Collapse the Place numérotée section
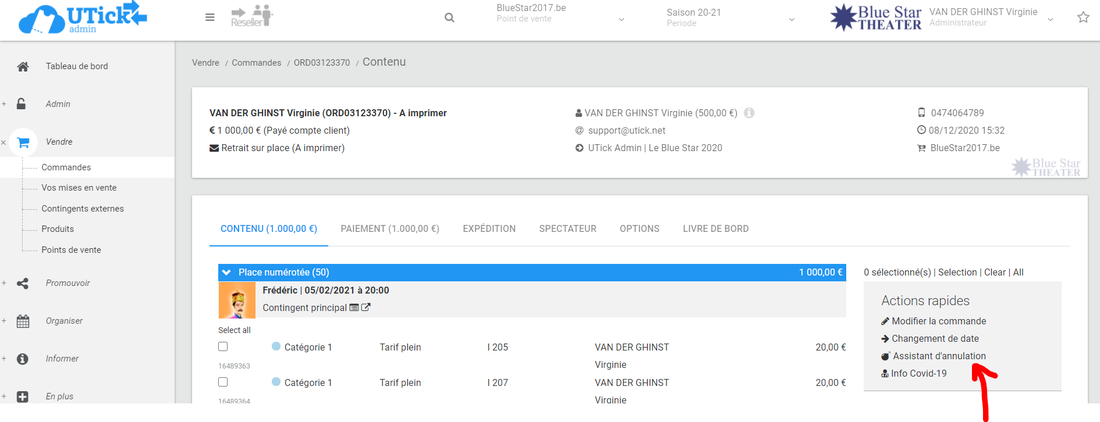Screen dimensions: 1100x422 227,272
